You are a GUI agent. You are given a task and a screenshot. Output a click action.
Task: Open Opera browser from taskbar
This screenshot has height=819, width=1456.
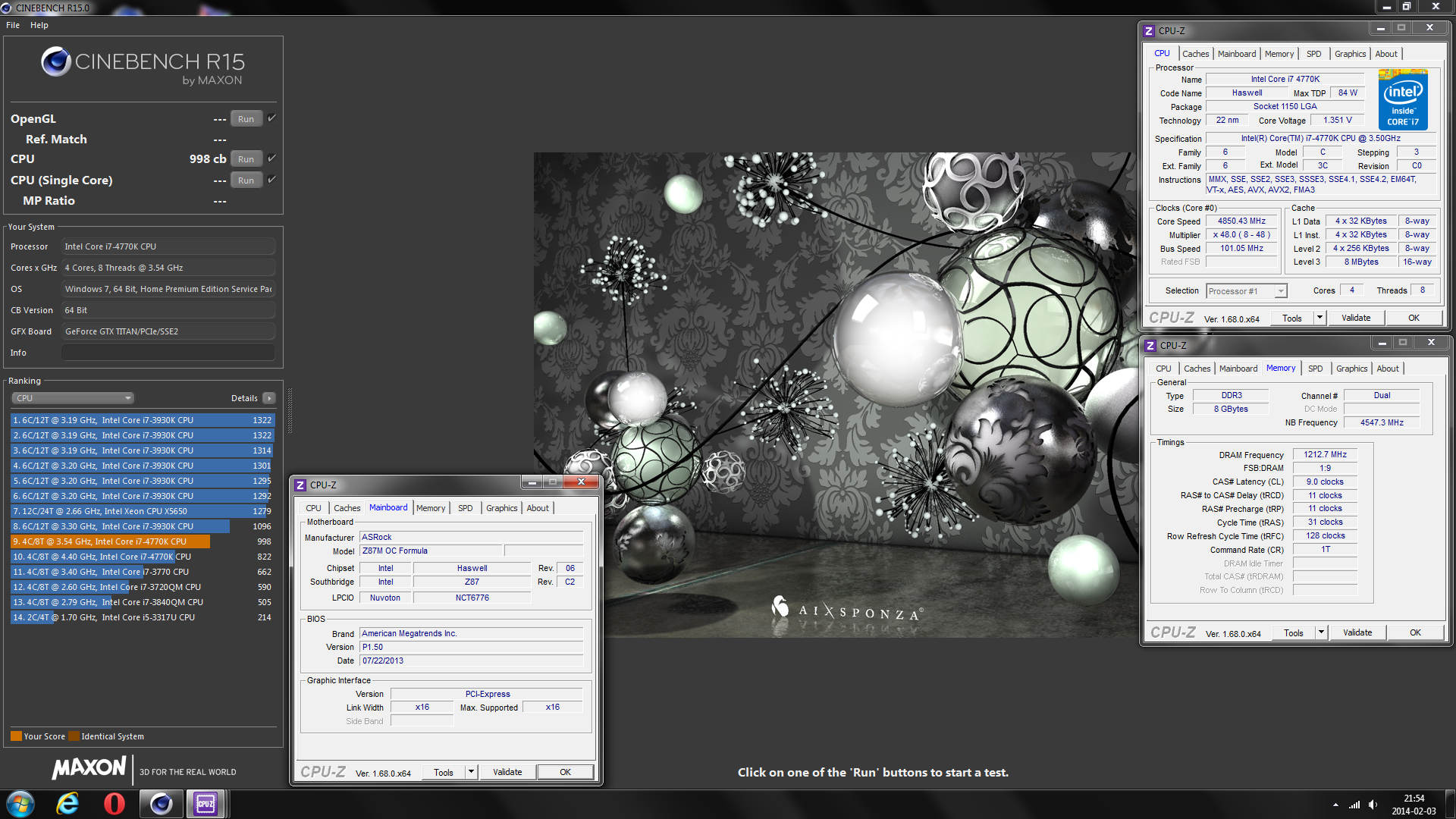[115, 804]
